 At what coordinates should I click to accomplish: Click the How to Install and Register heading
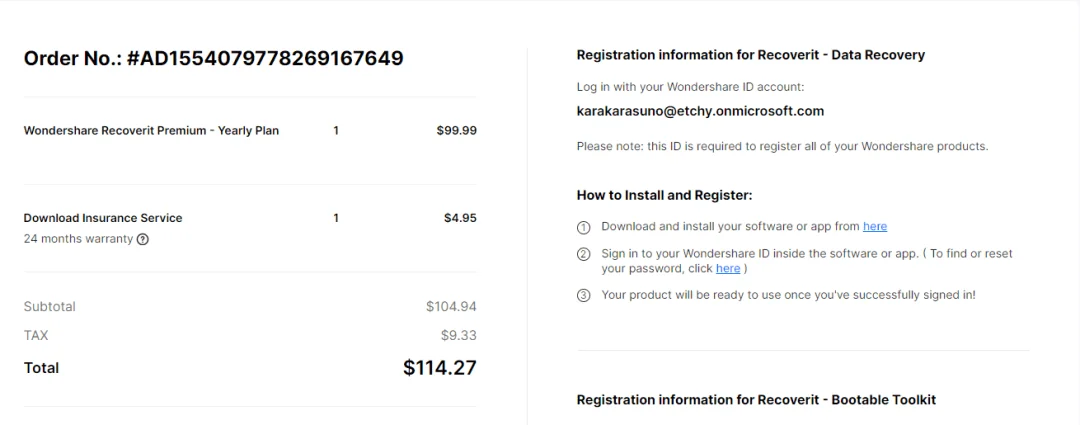point(664,195)
